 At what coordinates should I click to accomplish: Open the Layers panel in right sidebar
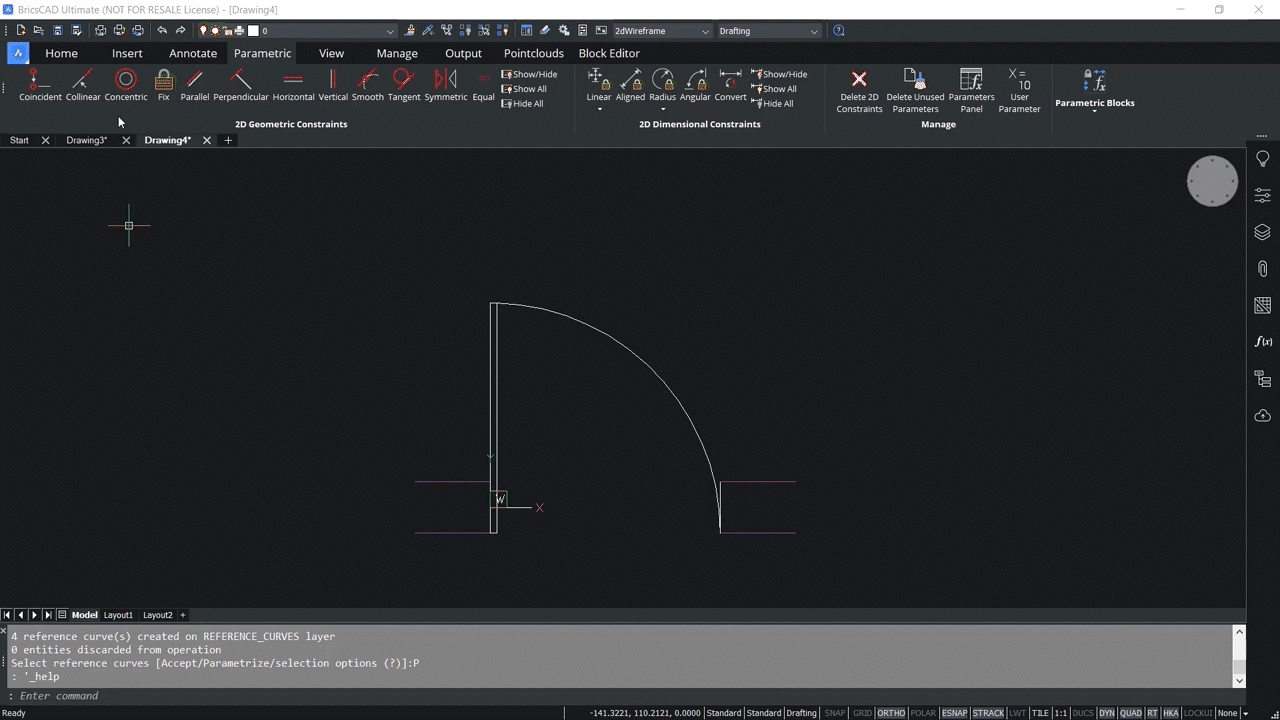(1262, 232)
